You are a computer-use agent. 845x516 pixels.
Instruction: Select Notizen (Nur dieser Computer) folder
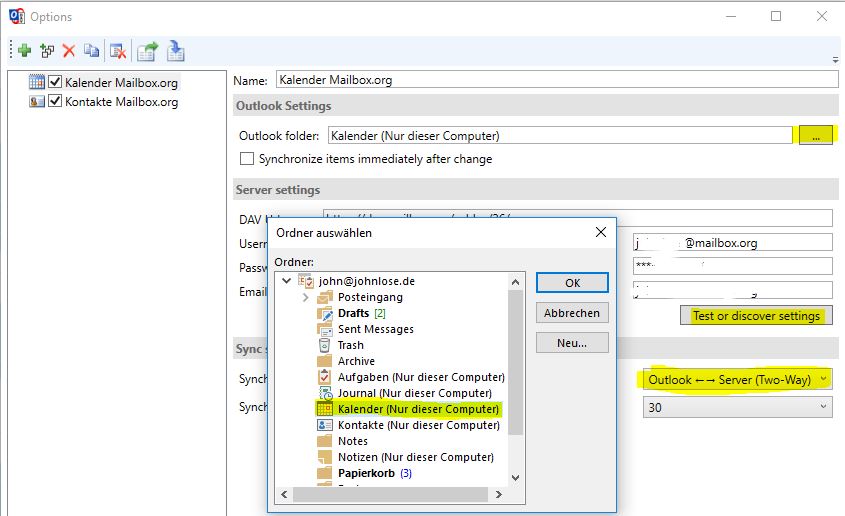coord(415,457)
